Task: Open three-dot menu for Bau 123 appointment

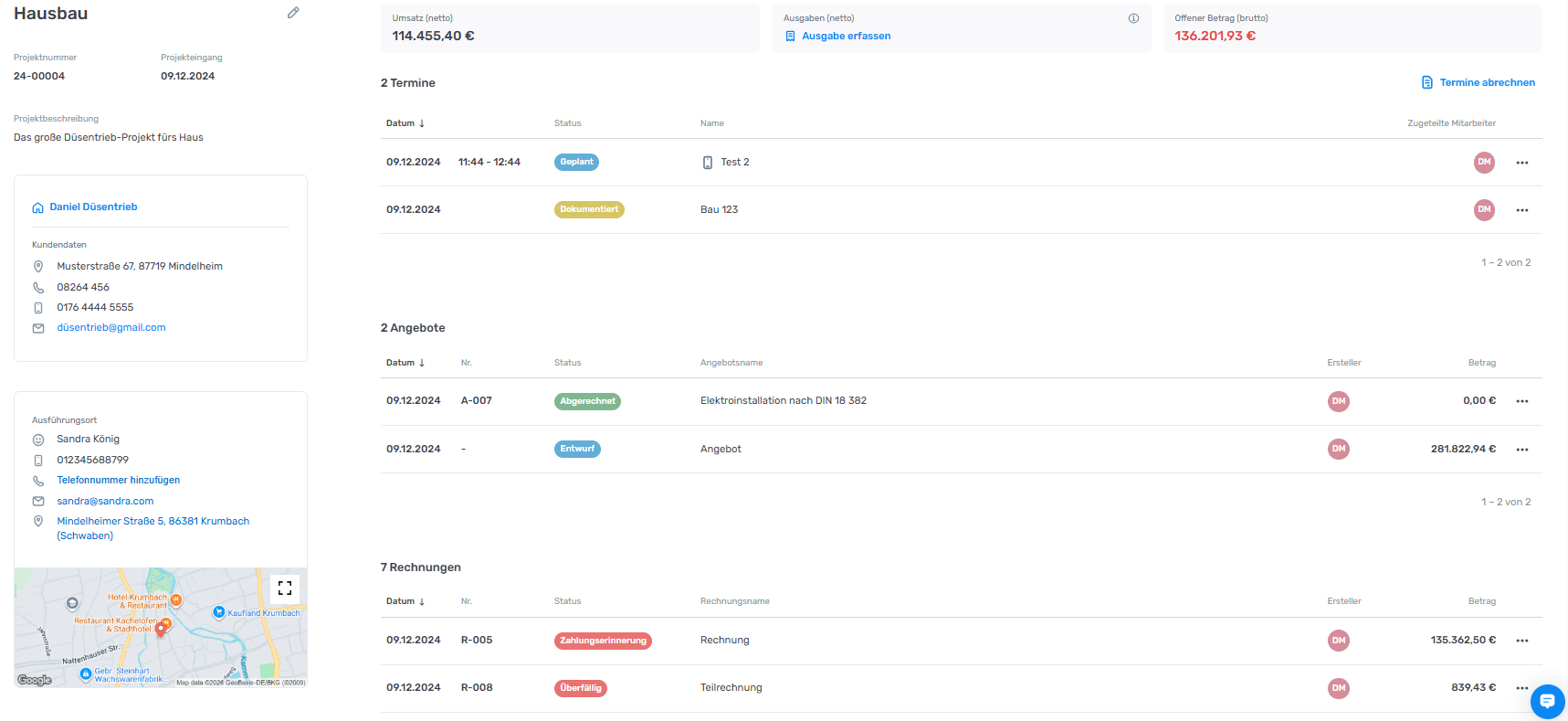Action: click(x=1521, y=210)
